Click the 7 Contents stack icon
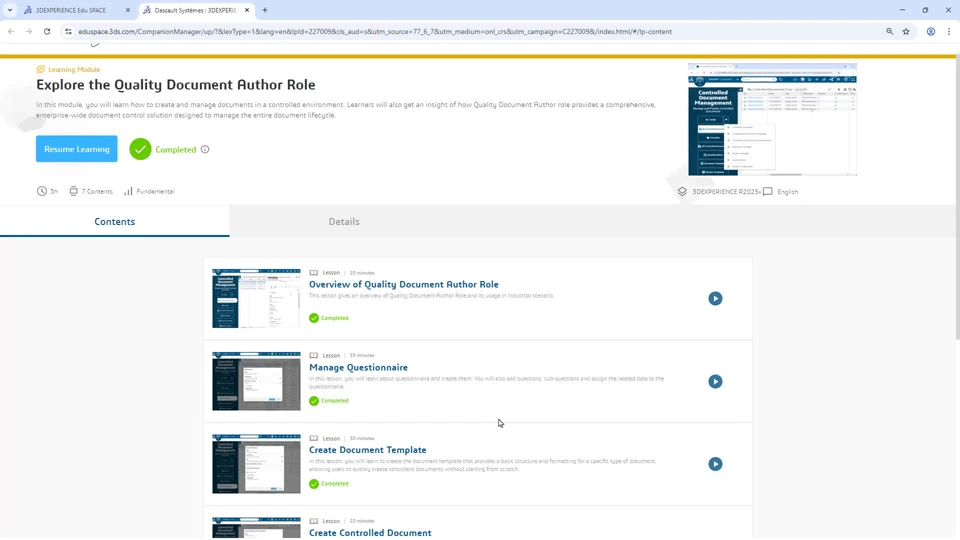 pyautogui.click(x=73, y=191)
